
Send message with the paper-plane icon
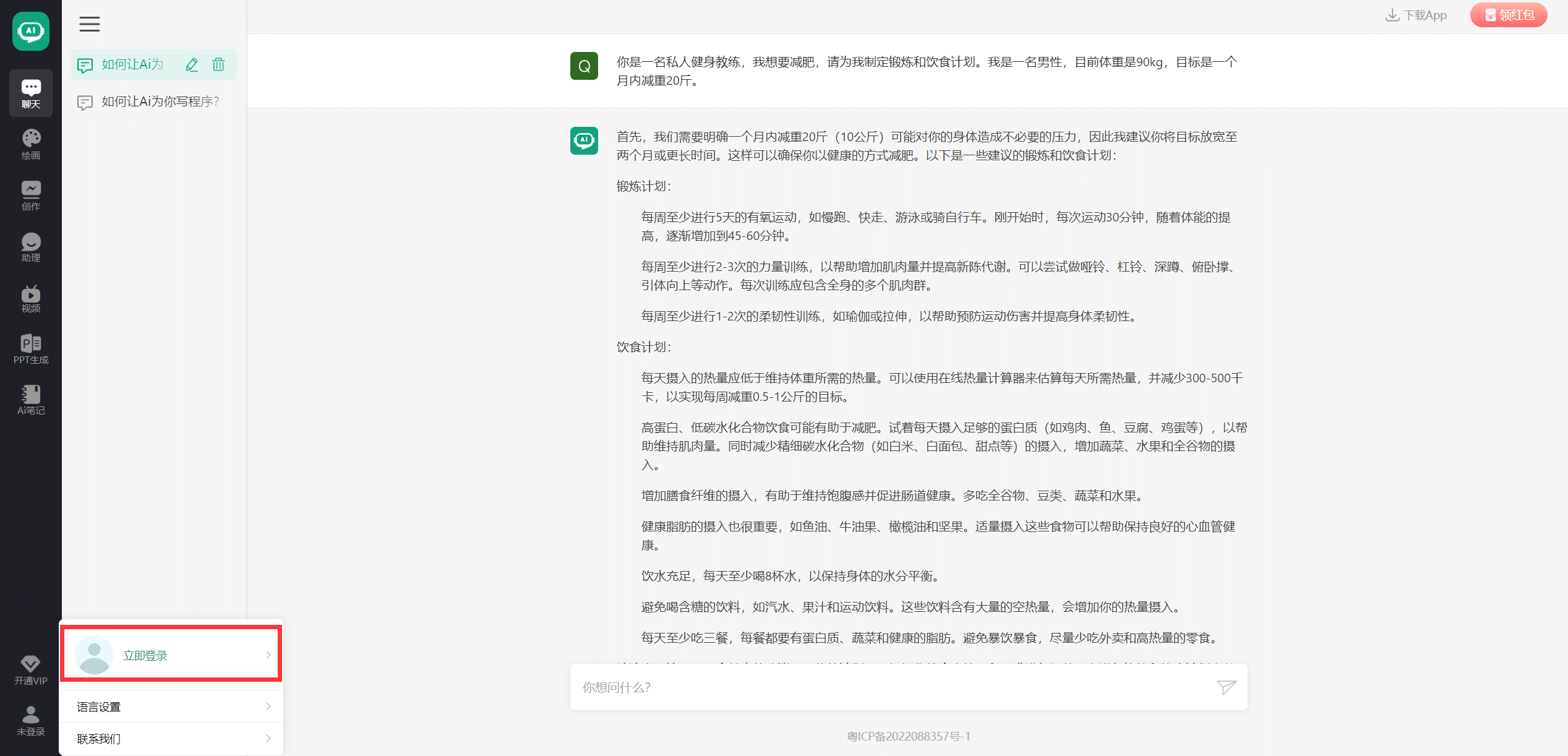tap(1226, 687)
